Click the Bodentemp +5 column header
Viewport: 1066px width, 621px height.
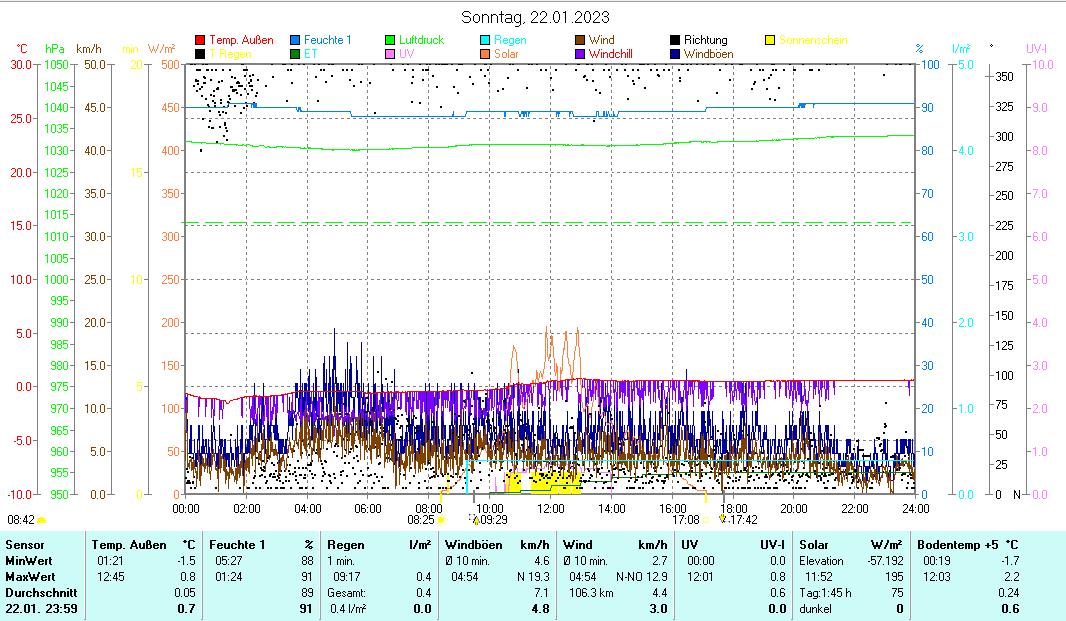(955, 545)
